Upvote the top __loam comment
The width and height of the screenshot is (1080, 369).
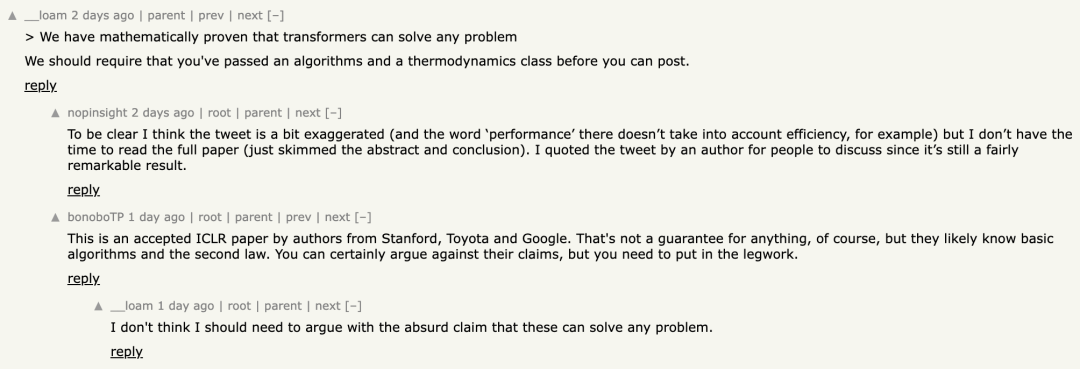(12, 16)
